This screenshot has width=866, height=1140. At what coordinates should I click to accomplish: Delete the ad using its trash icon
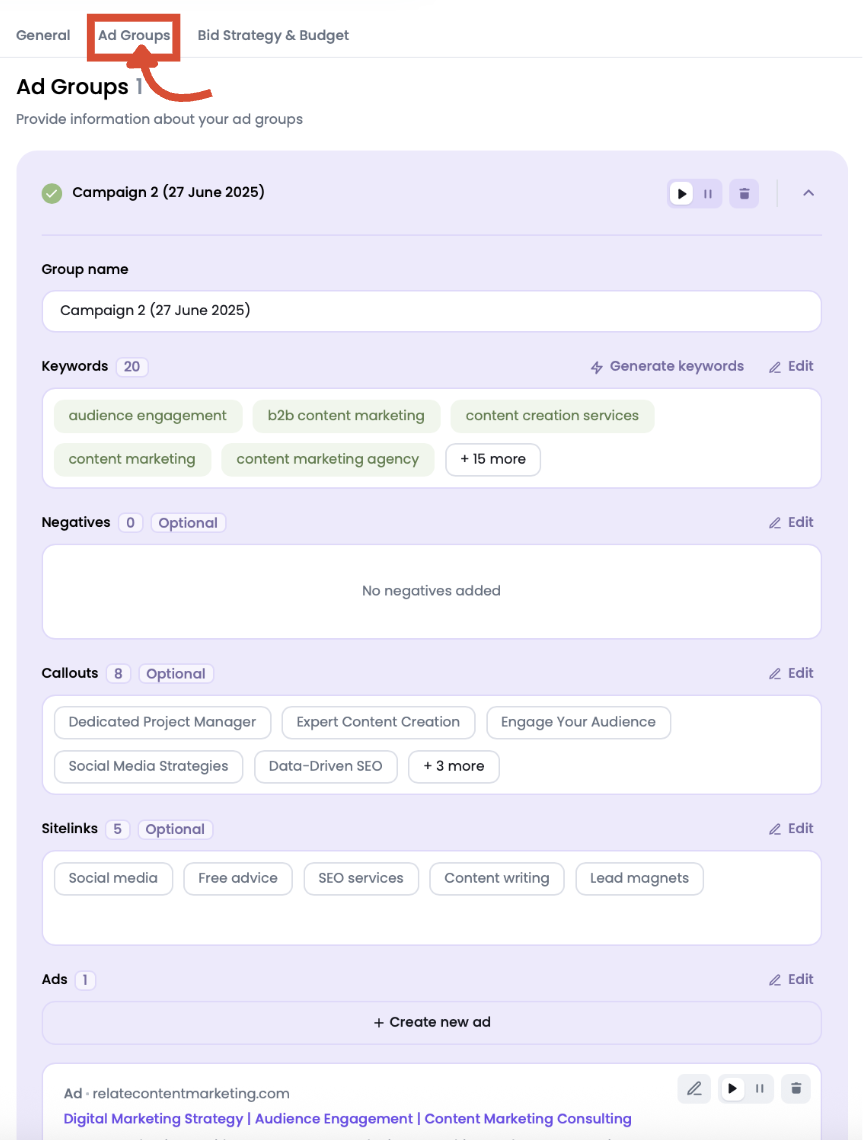(796, 1088)
